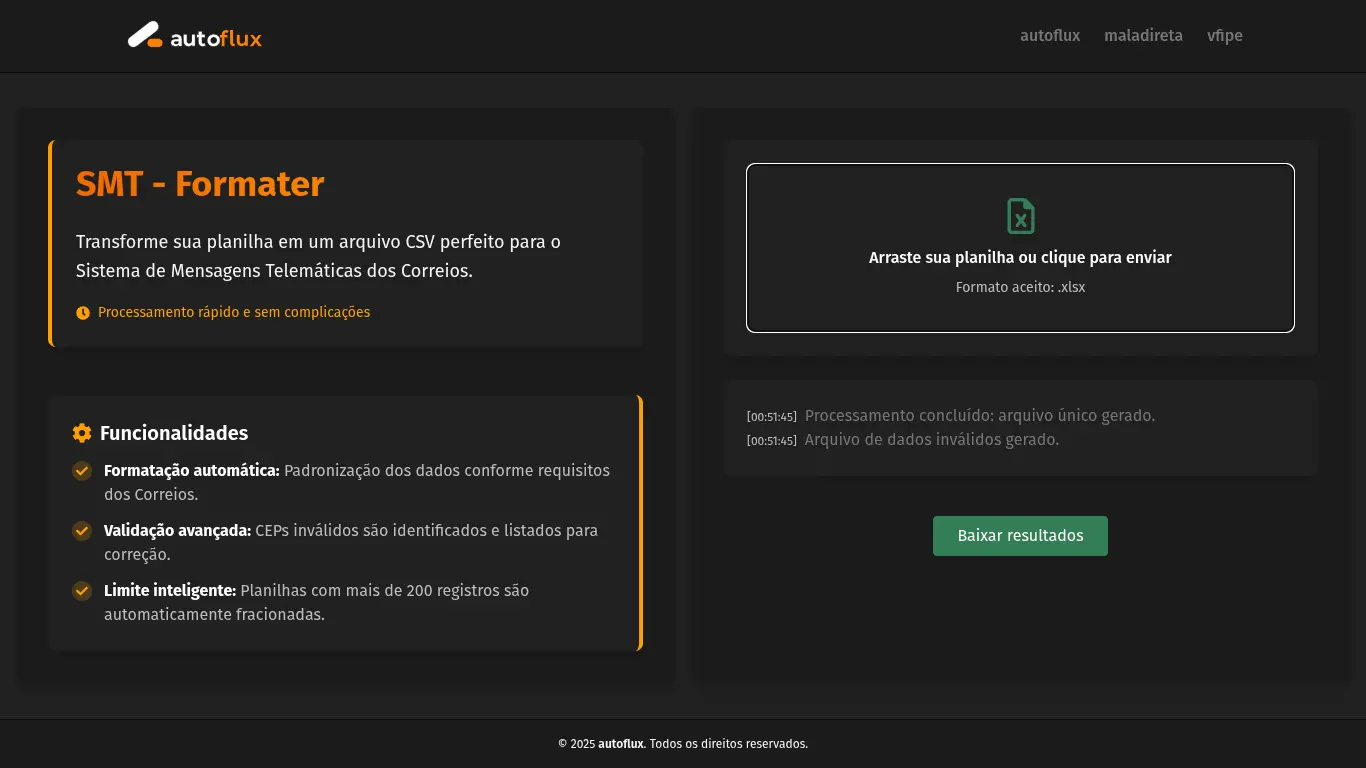Click the 'Baixar resultados' button
1366x768 pixels.
tap(1020, 536)
